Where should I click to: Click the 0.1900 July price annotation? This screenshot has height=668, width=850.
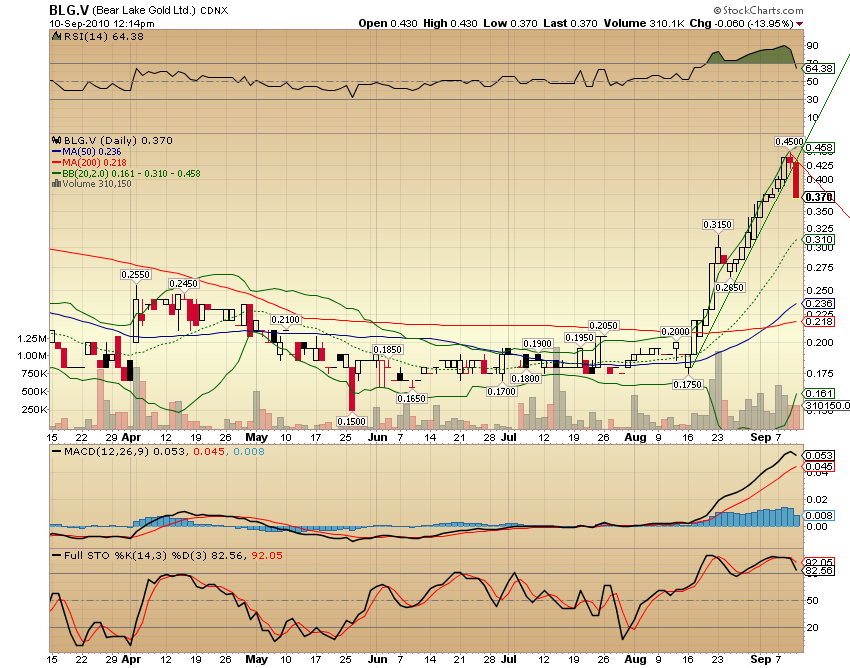(x=537, y=344)
